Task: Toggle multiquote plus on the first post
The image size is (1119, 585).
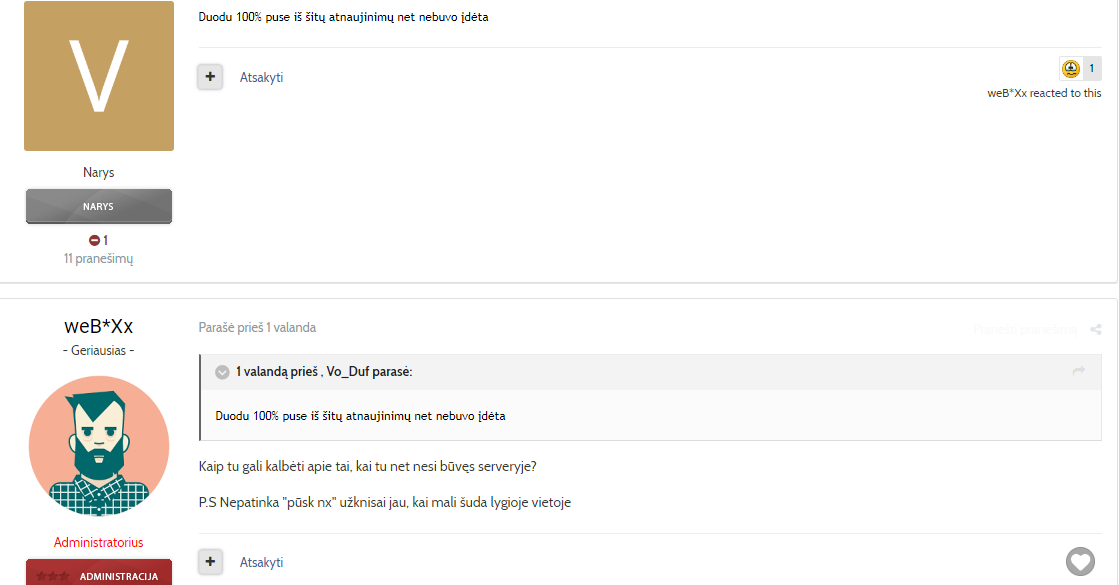Action: coord(210,77)
